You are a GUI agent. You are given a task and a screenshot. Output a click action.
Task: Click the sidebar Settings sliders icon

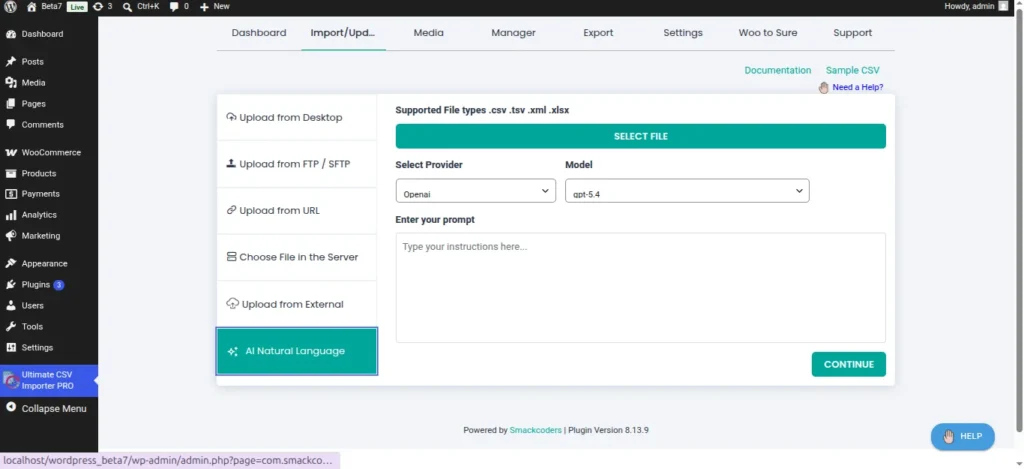tap(10, 348)
